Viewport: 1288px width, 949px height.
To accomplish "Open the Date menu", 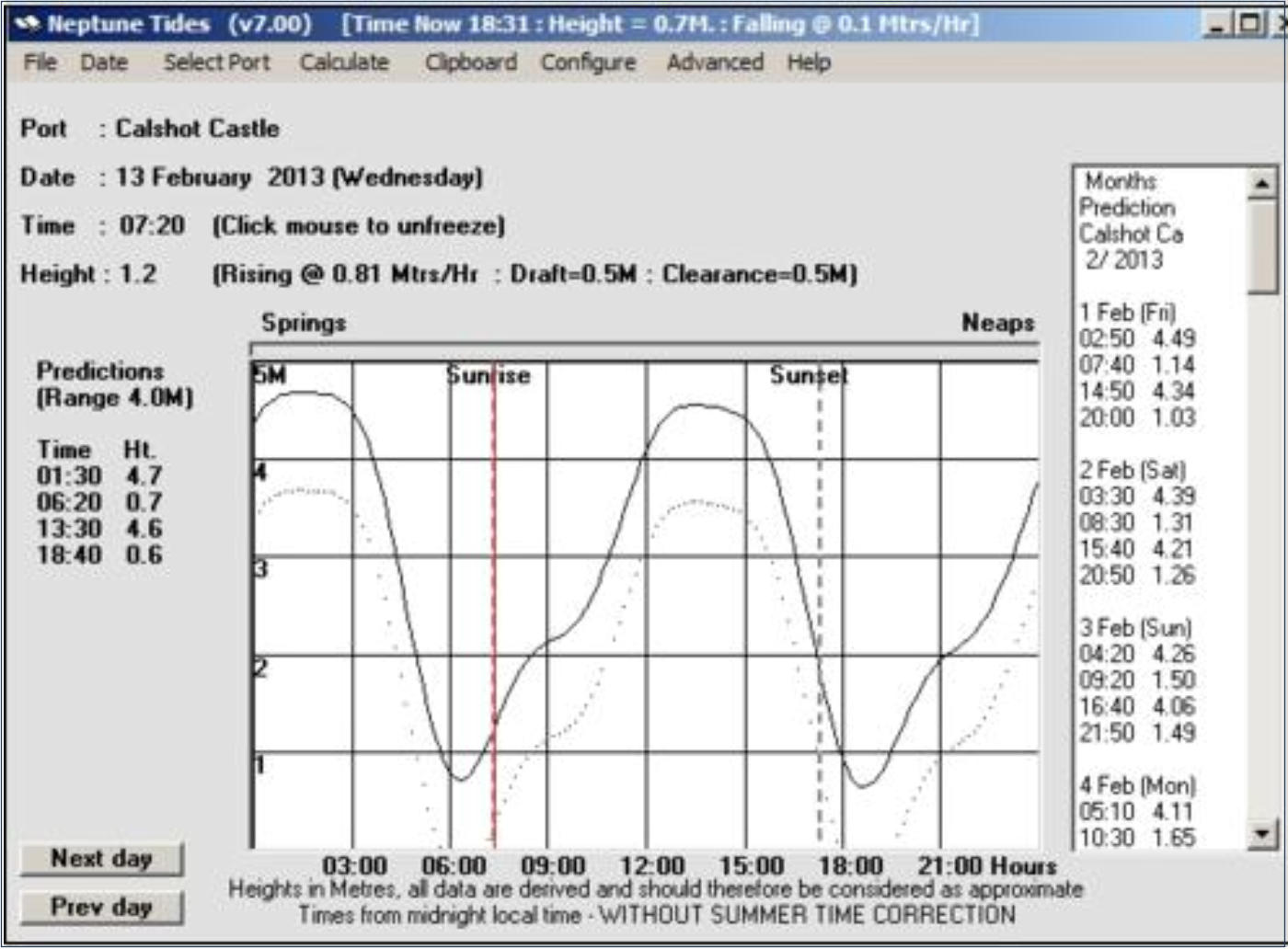I will [x=104, y=63].
